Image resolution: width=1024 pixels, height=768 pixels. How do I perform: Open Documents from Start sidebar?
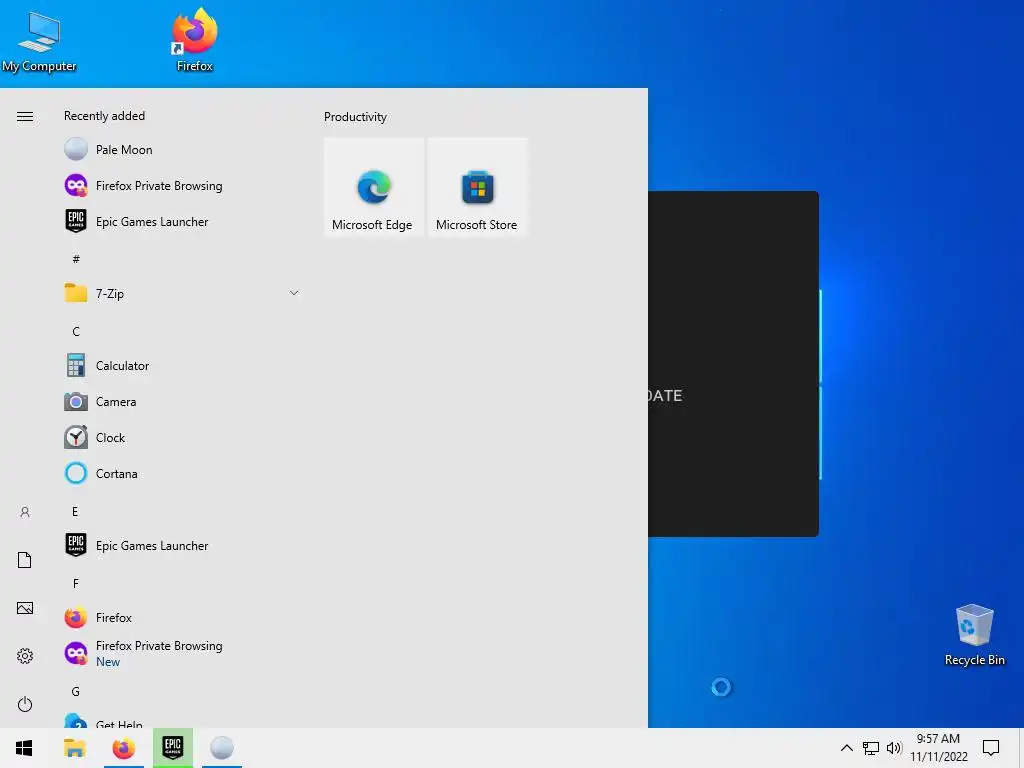click(25, 560)
